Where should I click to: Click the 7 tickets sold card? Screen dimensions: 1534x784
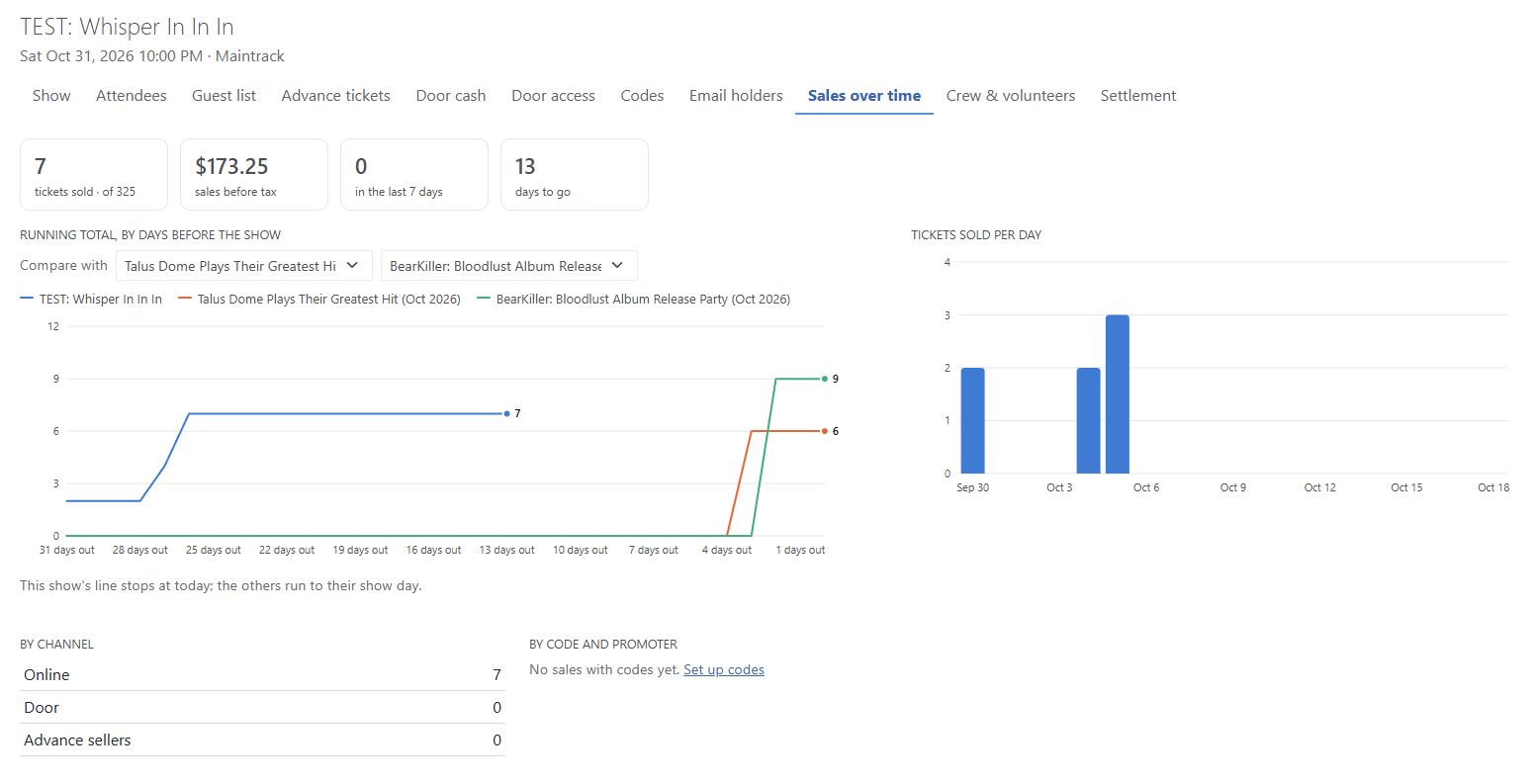[x=94, y=175]
